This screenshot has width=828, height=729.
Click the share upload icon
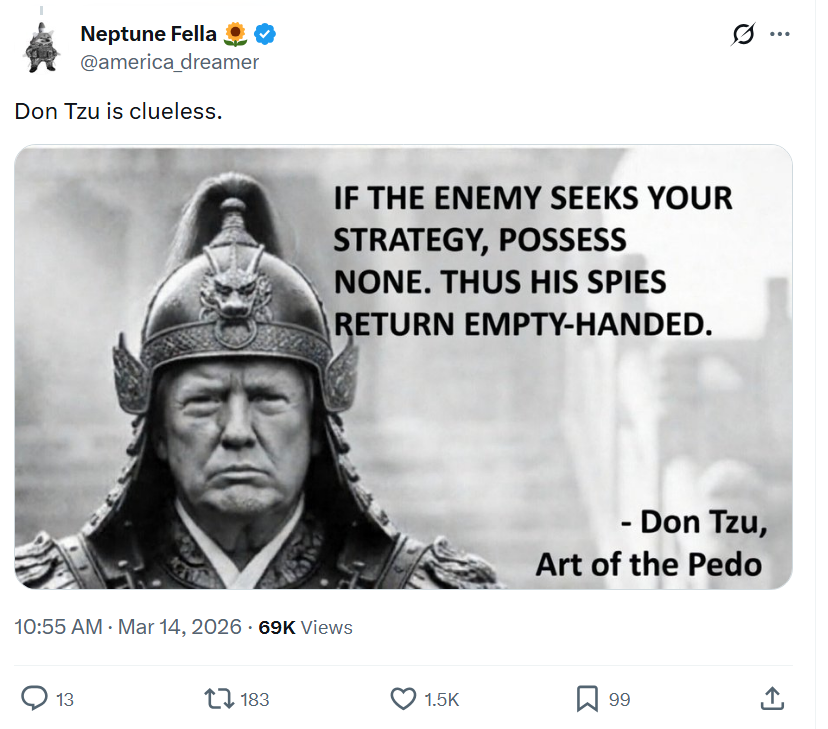[x=772, y=698]
